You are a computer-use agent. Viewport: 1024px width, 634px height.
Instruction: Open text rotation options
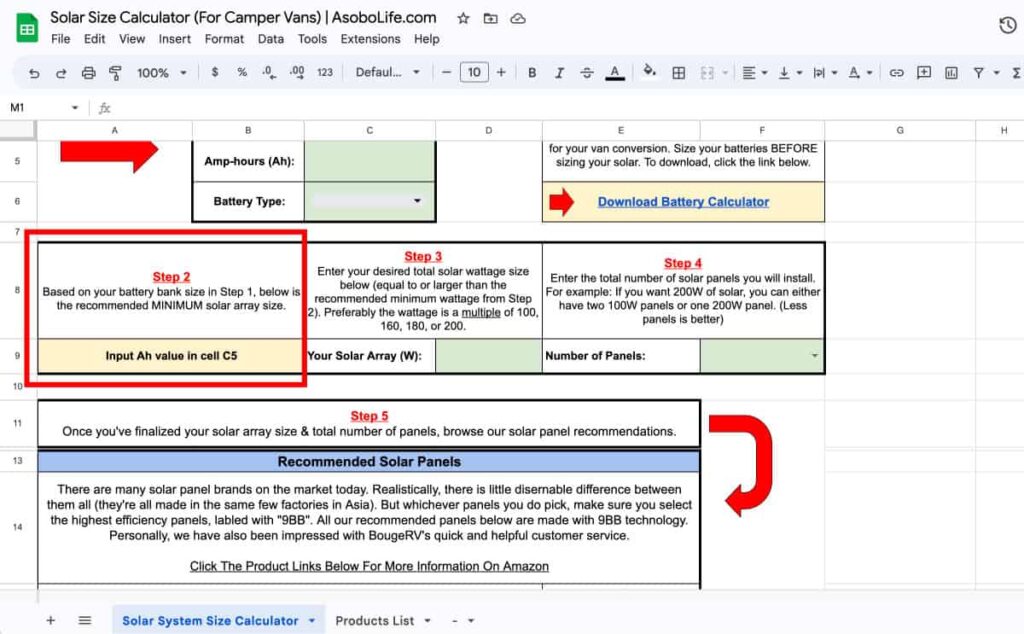pos(860,73)
